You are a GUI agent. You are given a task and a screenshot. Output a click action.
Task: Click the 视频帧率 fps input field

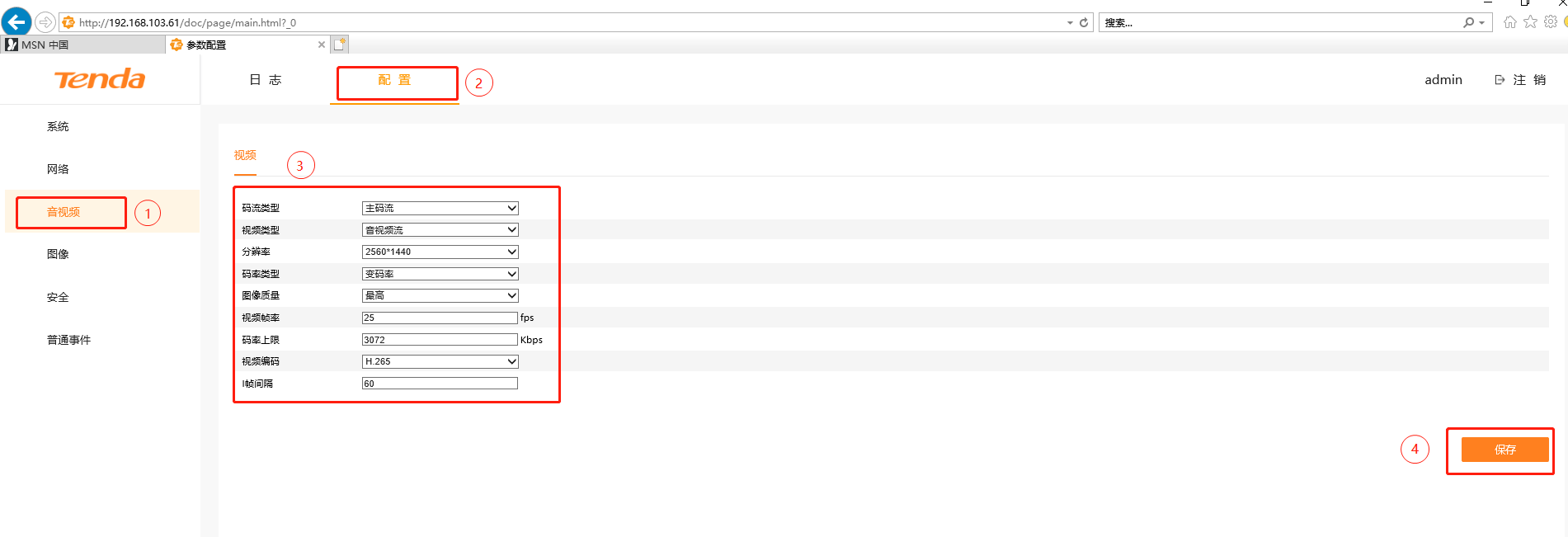pos(440,318)
